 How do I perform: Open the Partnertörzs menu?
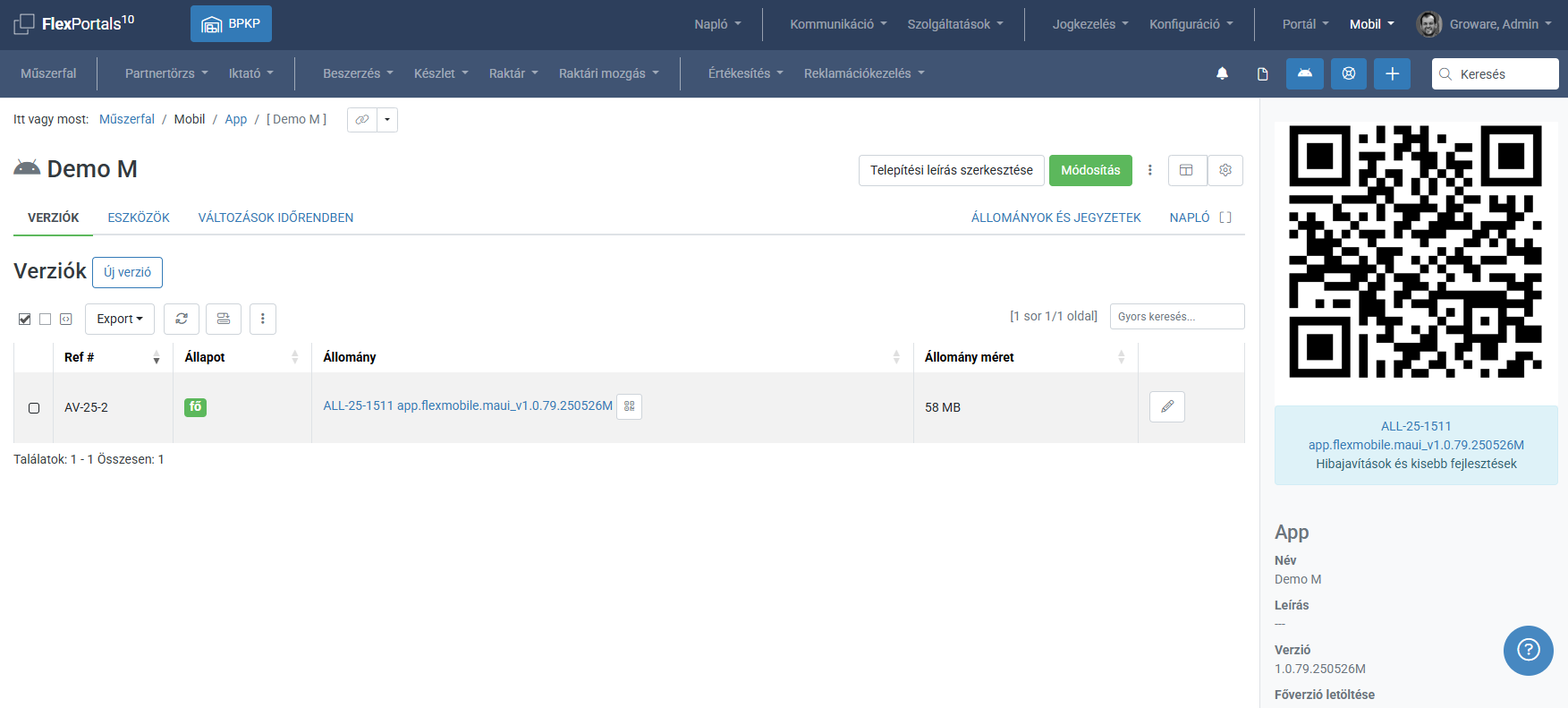coord(166,73)
